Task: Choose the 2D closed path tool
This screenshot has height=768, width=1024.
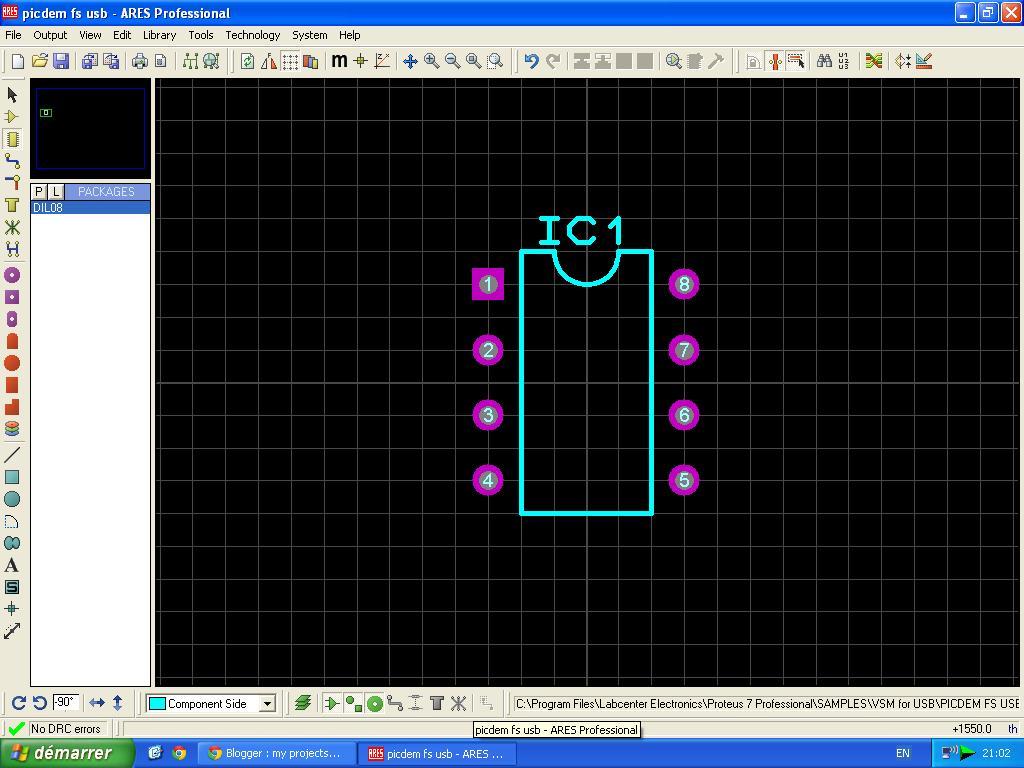Action: pyautogui.click(x=12, y=543)
